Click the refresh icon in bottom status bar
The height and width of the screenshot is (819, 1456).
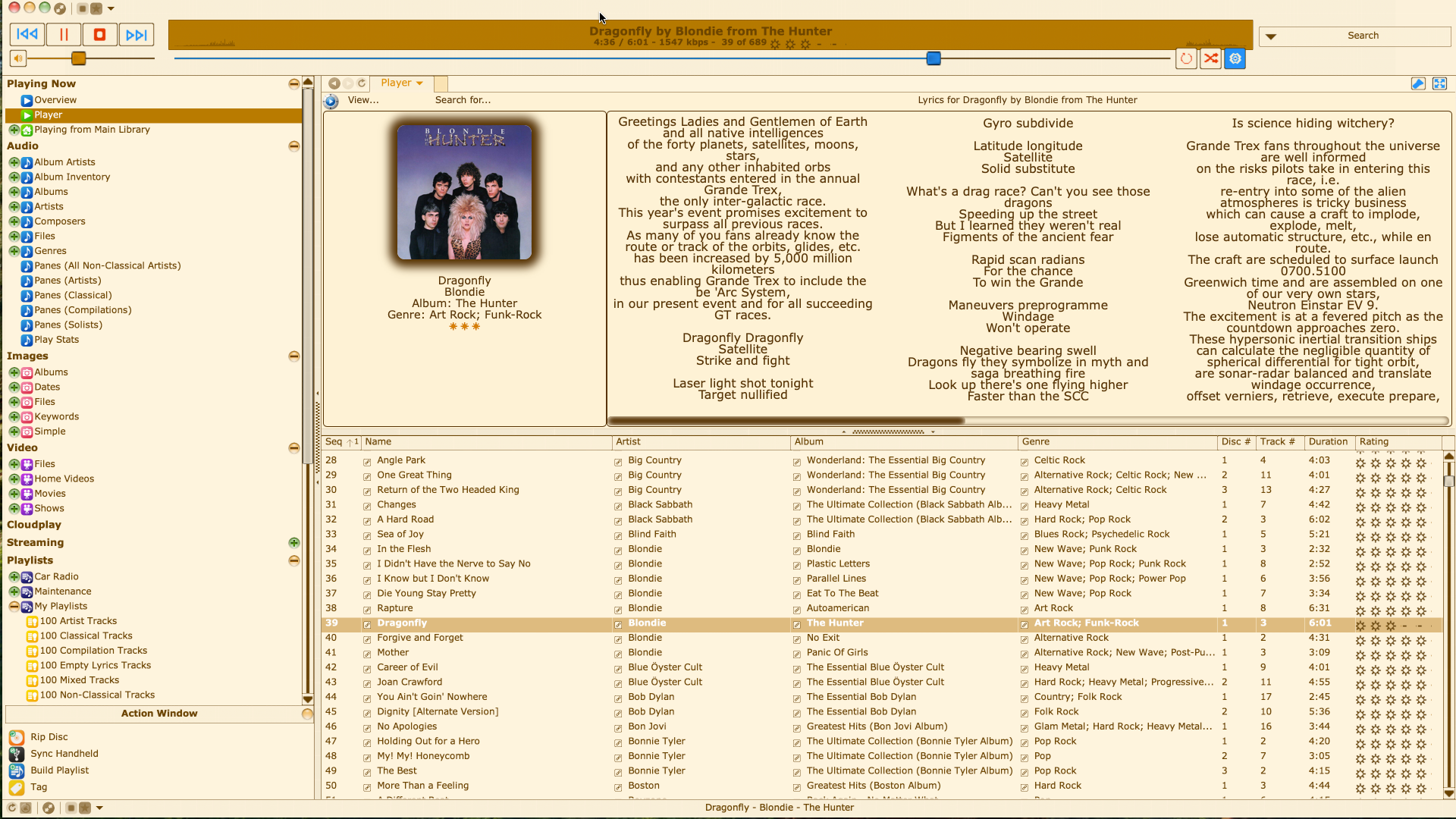pyautogui.click(x=12, y=808)
